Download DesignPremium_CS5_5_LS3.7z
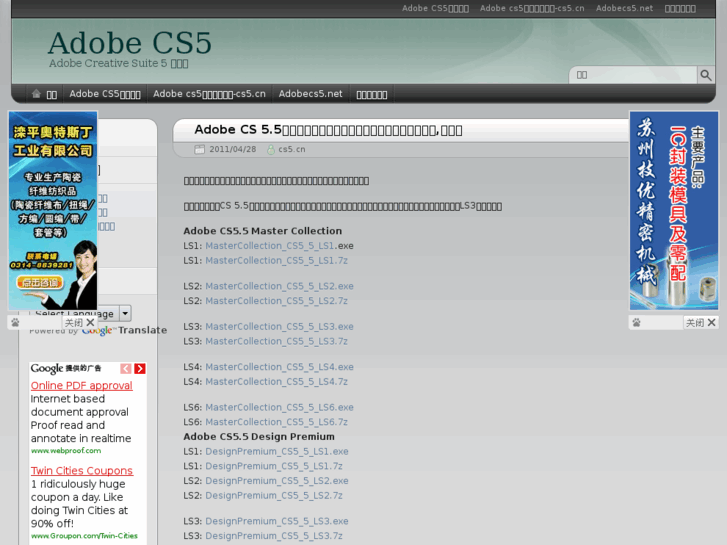The height and width of the screenshot is (545, 727). (274, 536)
